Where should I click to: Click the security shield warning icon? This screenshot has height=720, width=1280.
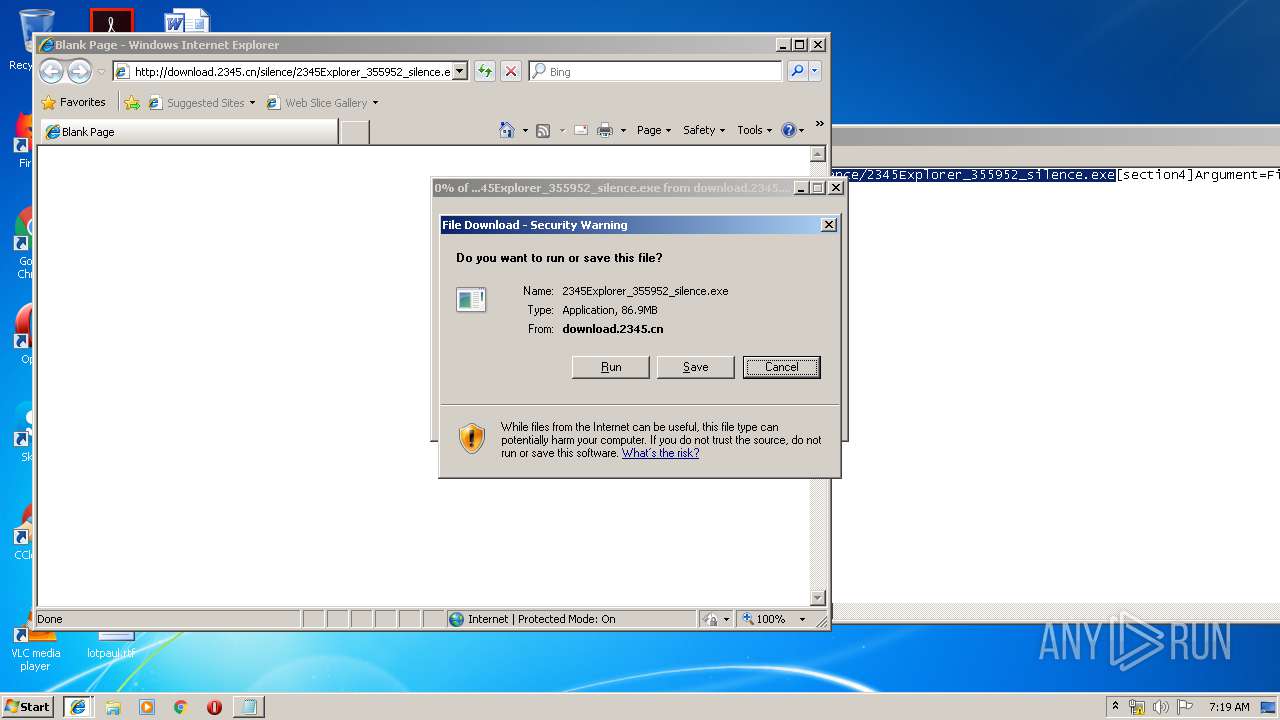pos(472,438)
